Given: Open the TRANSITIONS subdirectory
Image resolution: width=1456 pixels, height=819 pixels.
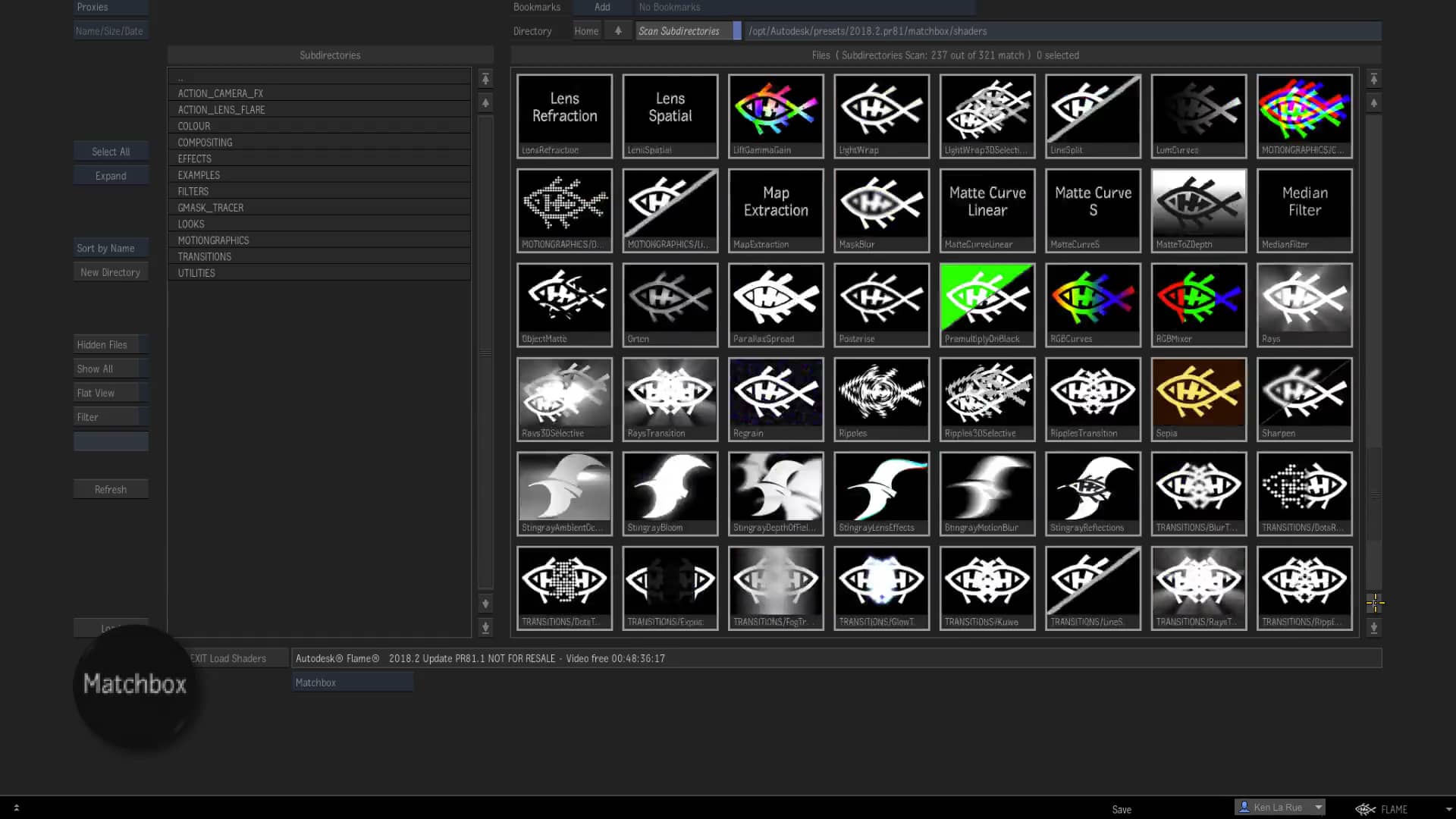Looking at the screenshot, I should [x=319, y=256].
